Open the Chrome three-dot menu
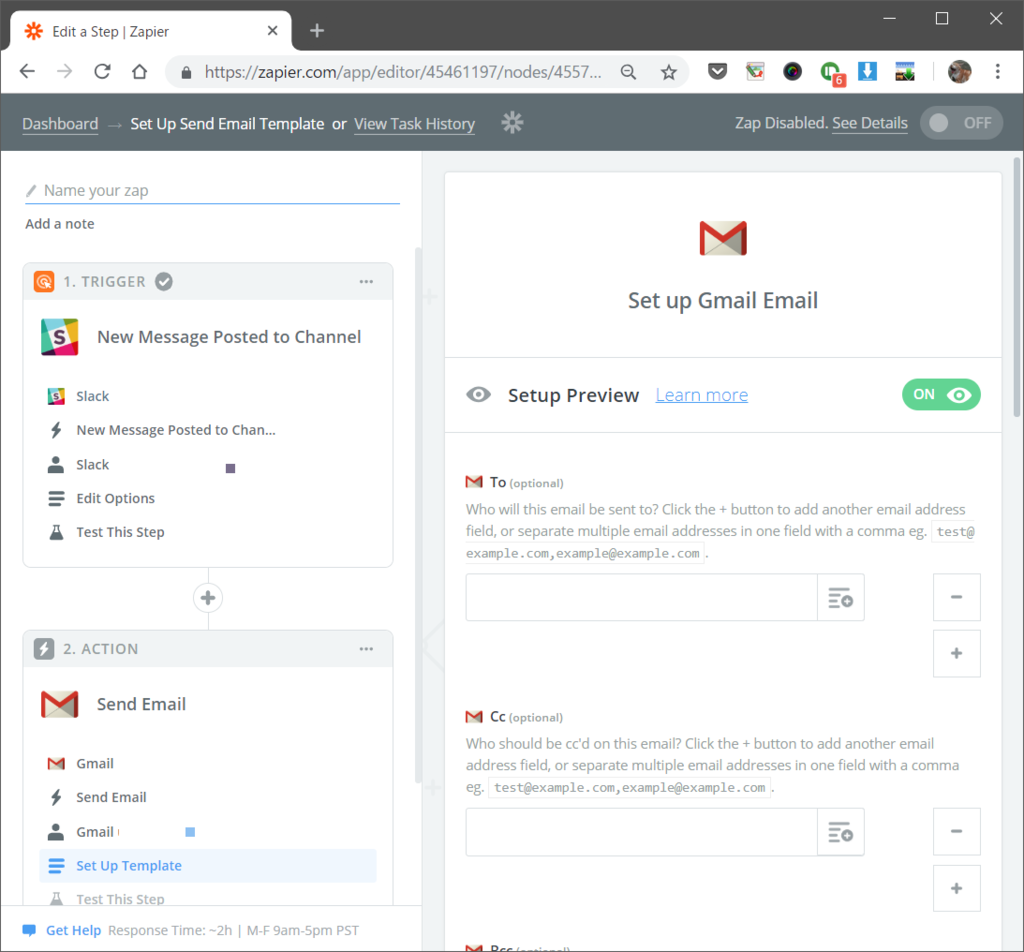The width and height of the screenshot is (1024, 952). point(997,71)
